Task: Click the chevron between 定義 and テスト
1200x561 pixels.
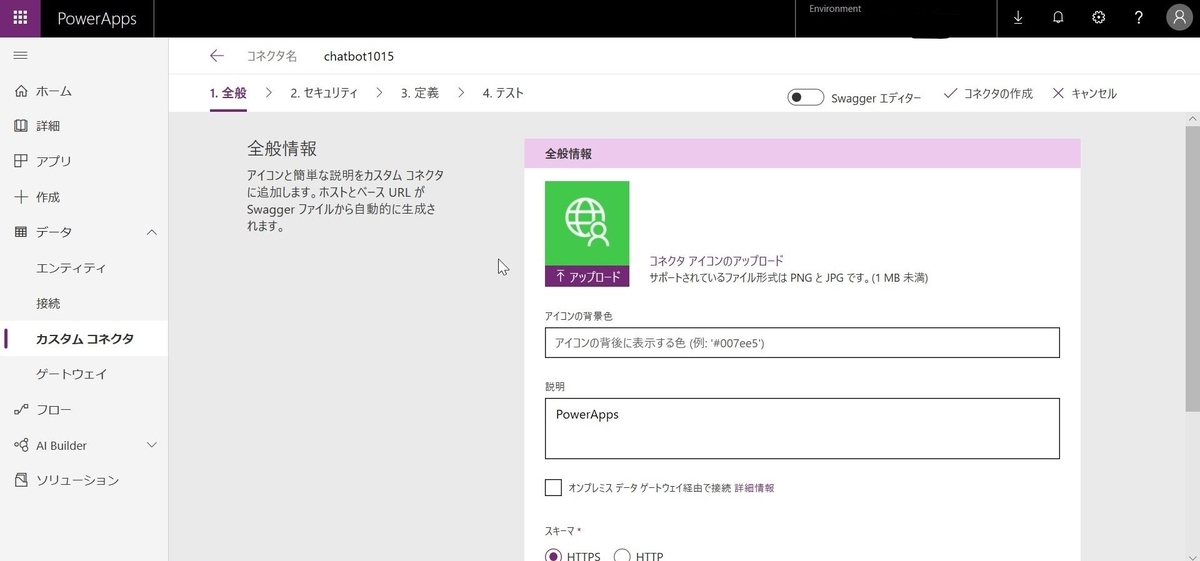Action: (x=461, y=93)
